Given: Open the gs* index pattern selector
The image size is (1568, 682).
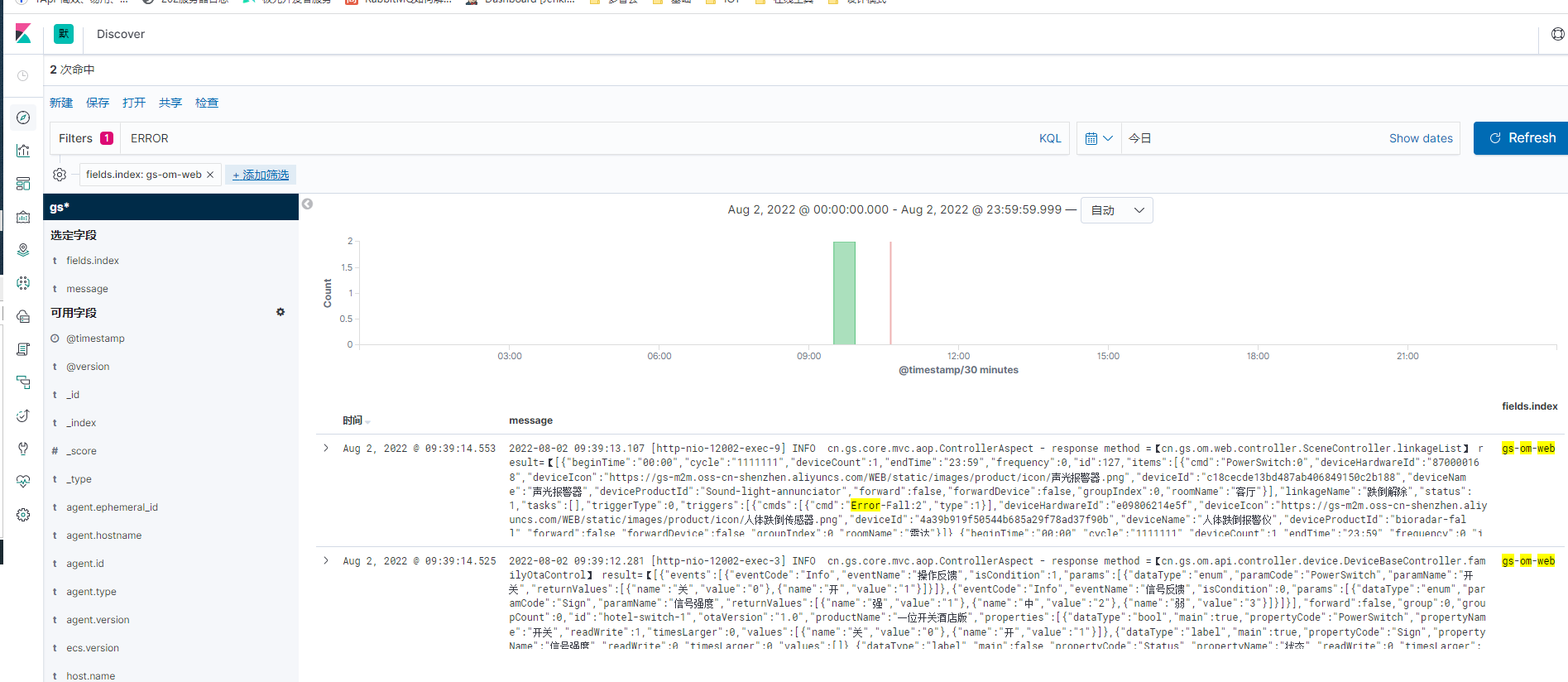Looking at the screenshot, I should tap(170, 207).
